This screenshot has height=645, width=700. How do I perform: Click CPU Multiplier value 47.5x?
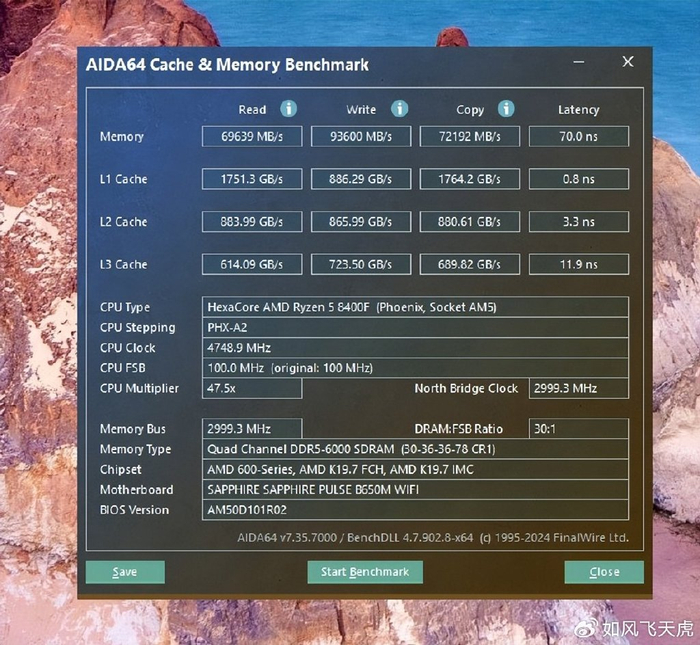click(x=252, y=388)
